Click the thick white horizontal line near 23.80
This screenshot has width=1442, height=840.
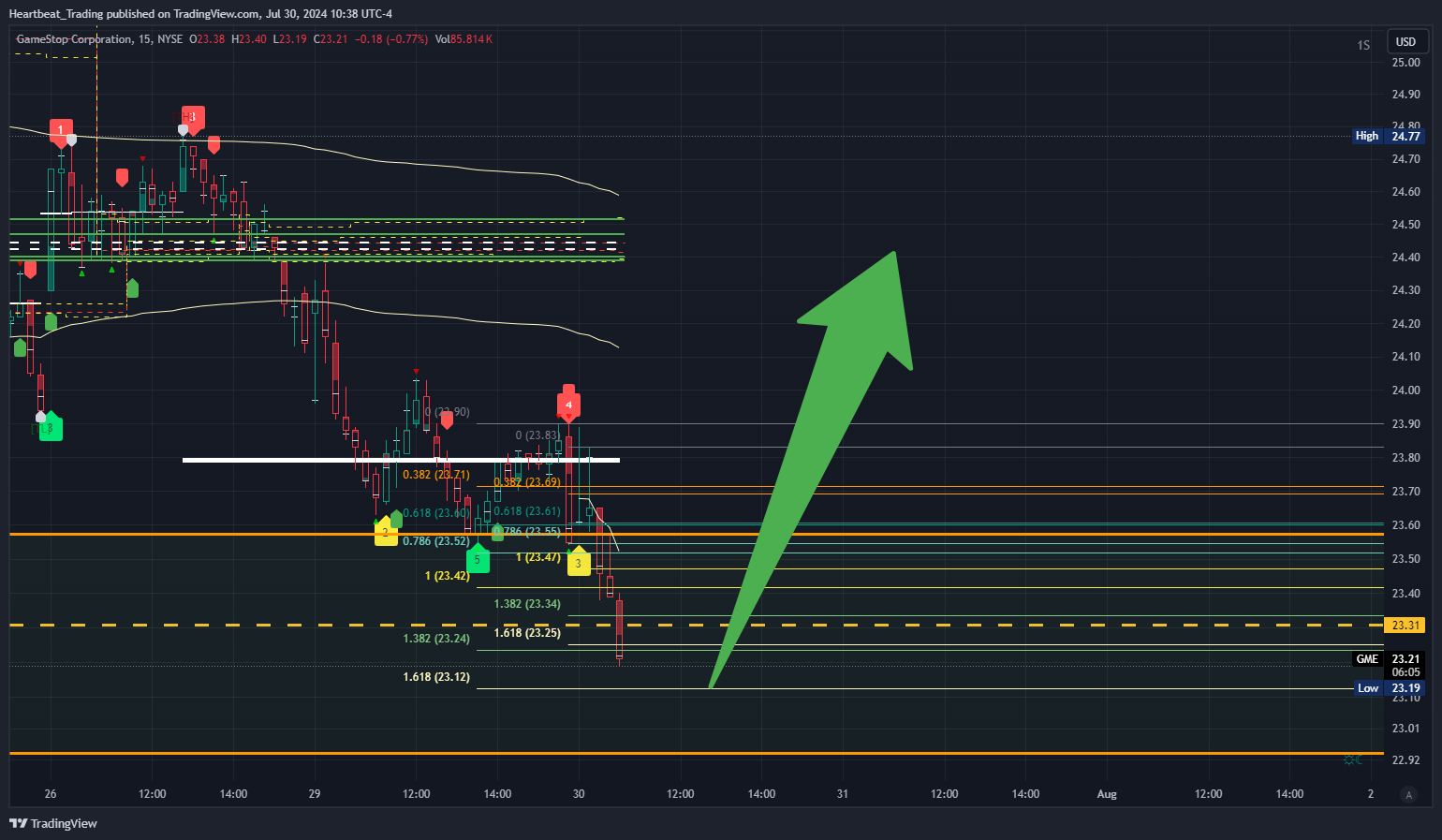[401, 460]
